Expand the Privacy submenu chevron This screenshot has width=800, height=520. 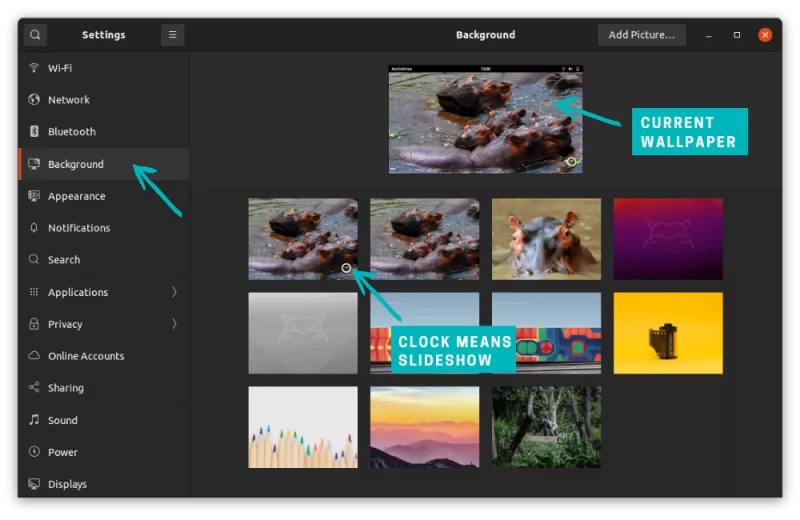(x=174, y=324)
